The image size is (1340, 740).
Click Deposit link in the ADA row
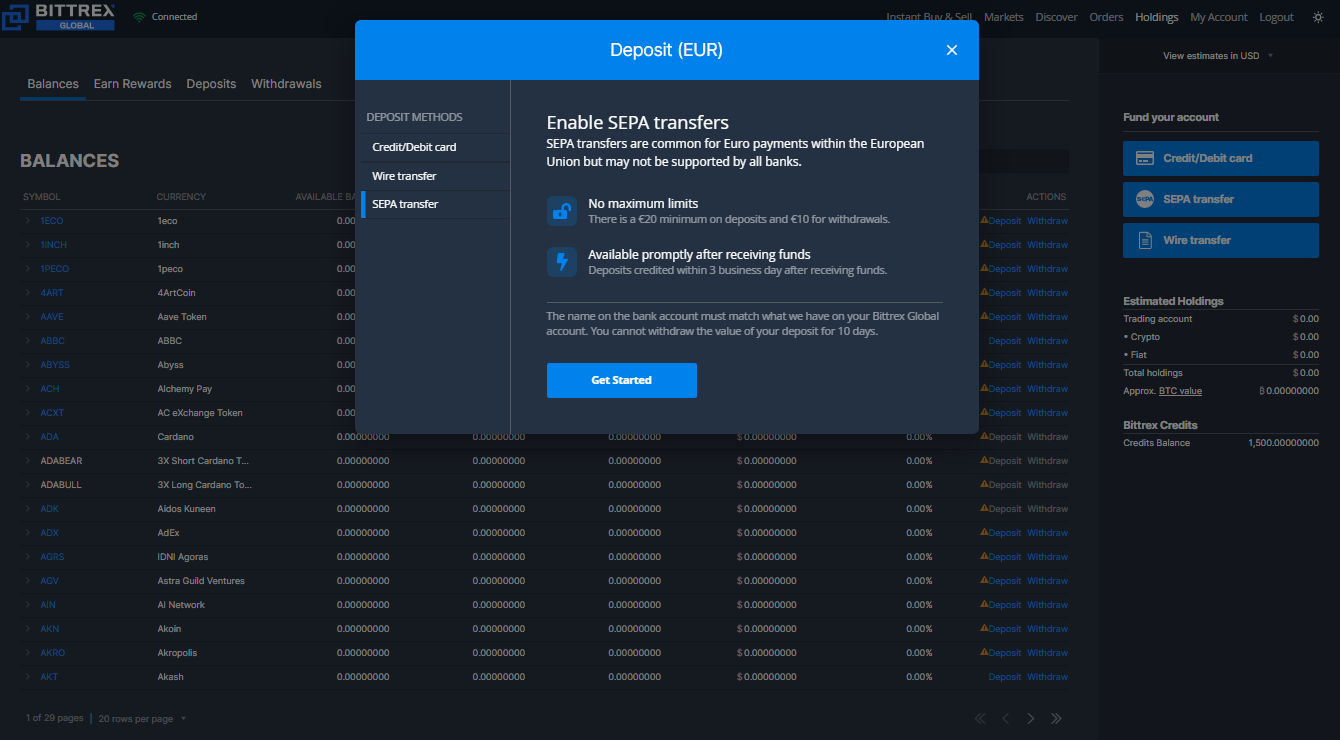coord(1005,437)
